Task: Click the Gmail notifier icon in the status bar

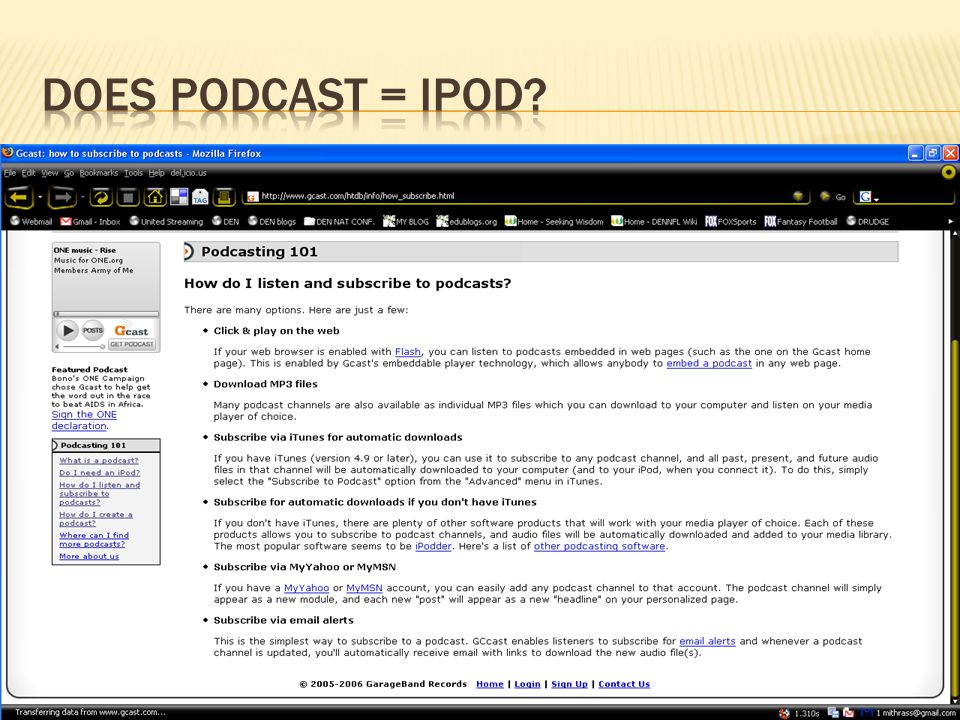Action: (x=849, y=713)
